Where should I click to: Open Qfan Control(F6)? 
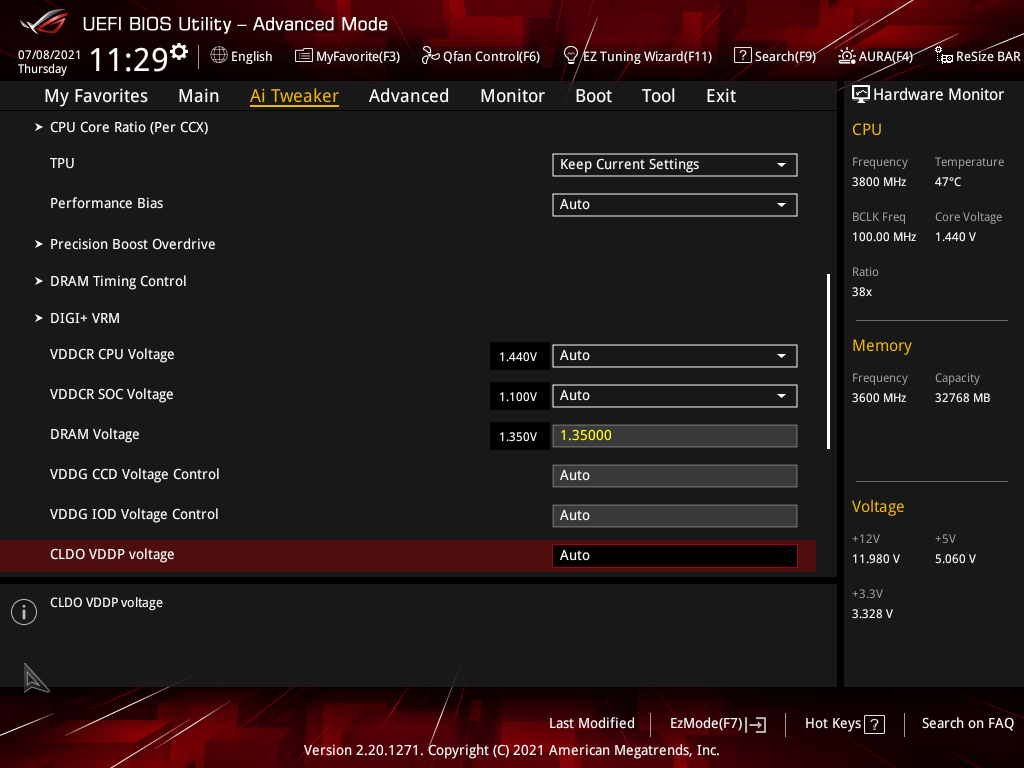point(481,56)
